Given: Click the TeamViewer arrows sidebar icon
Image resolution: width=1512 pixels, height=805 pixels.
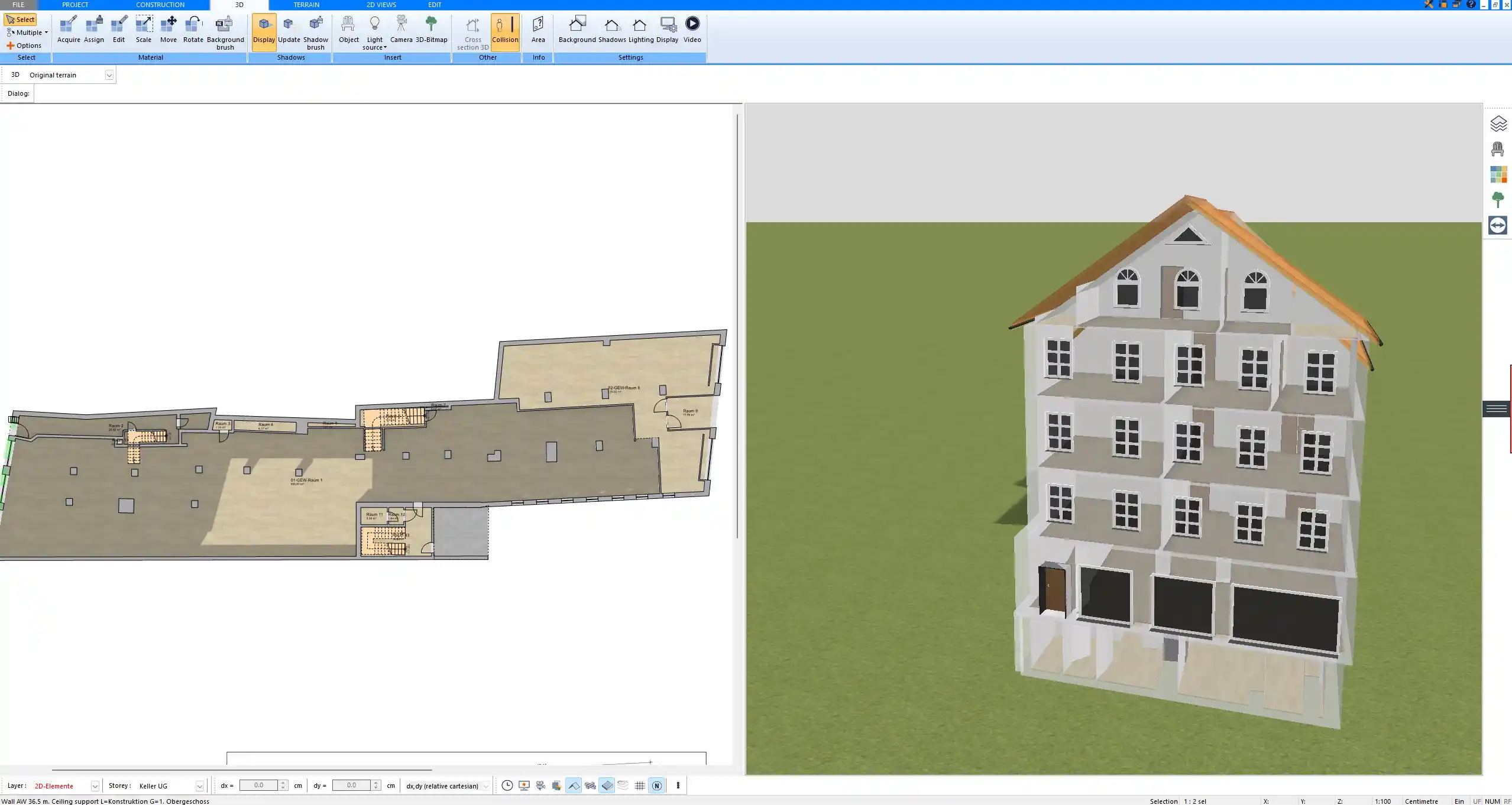Looking at the screenshot, I should pyautogui.click(x=1498, y=225).
